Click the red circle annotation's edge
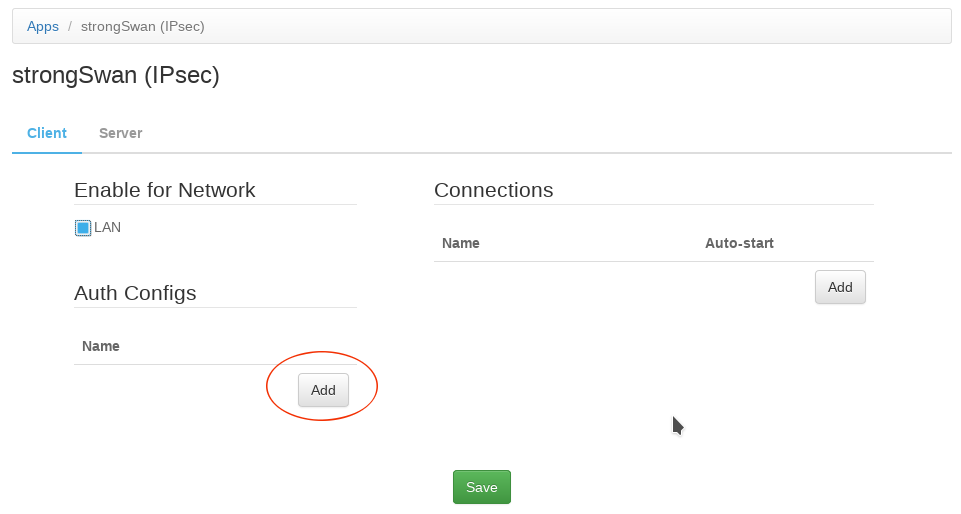The height and width of the screenshot is (514, 961). pyautogui.click(x=267, y=387)
